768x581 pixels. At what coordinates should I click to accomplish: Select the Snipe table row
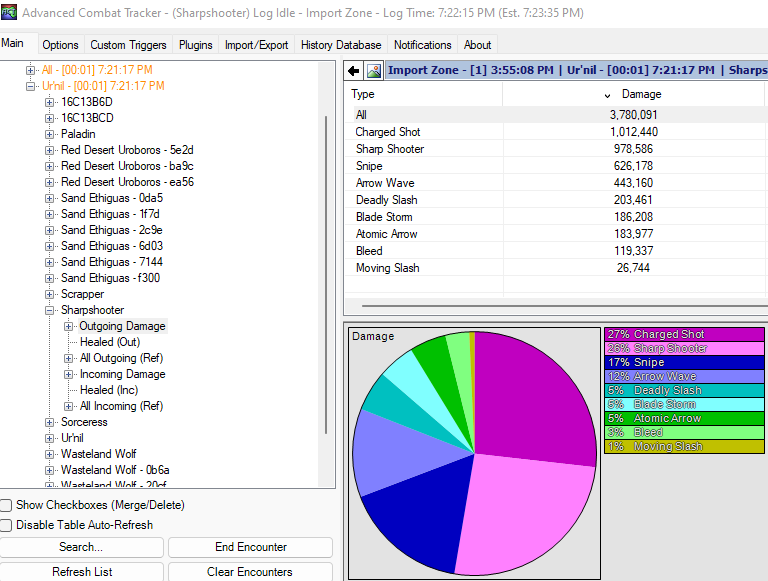coord(556,166)
